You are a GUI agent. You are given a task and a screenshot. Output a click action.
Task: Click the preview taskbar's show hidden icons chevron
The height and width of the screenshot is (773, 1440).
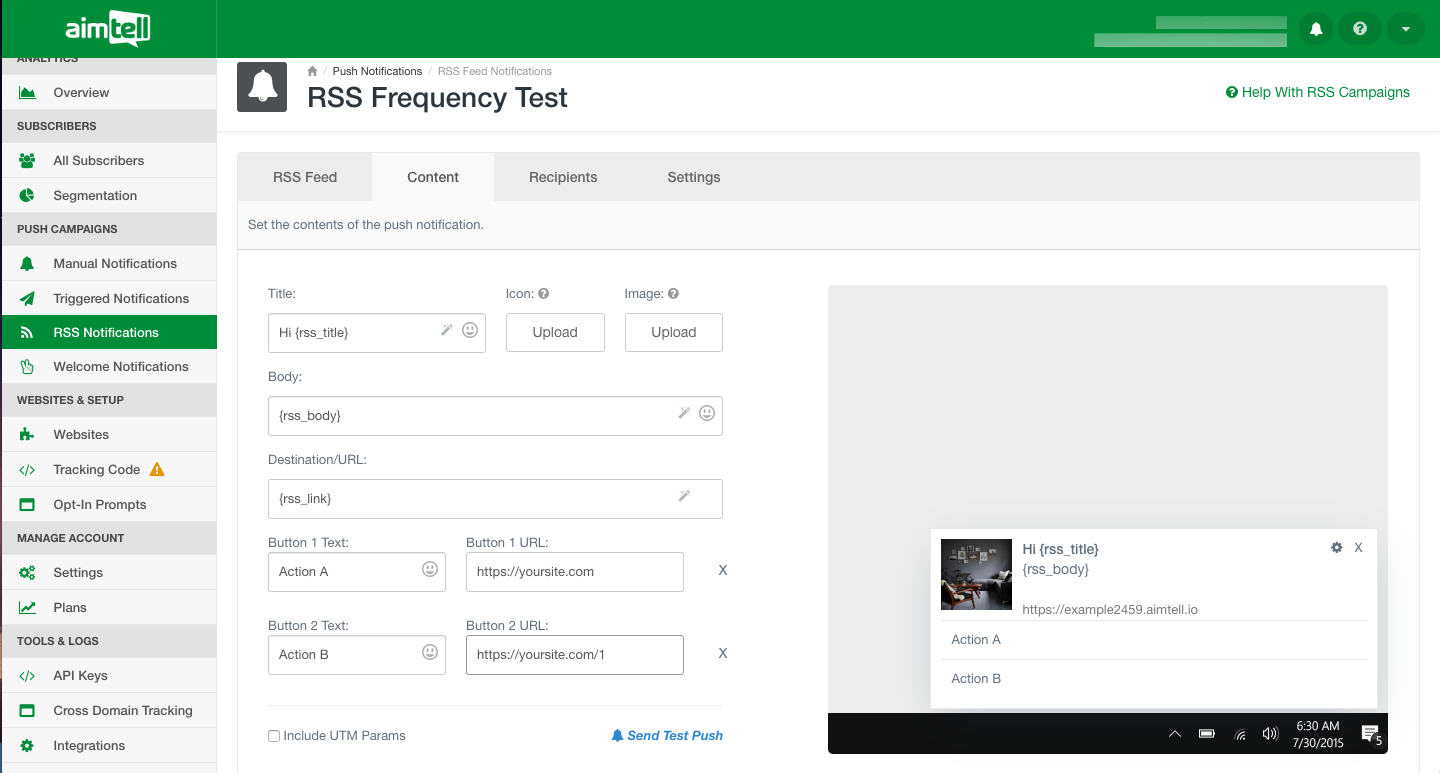point(1176,734)
